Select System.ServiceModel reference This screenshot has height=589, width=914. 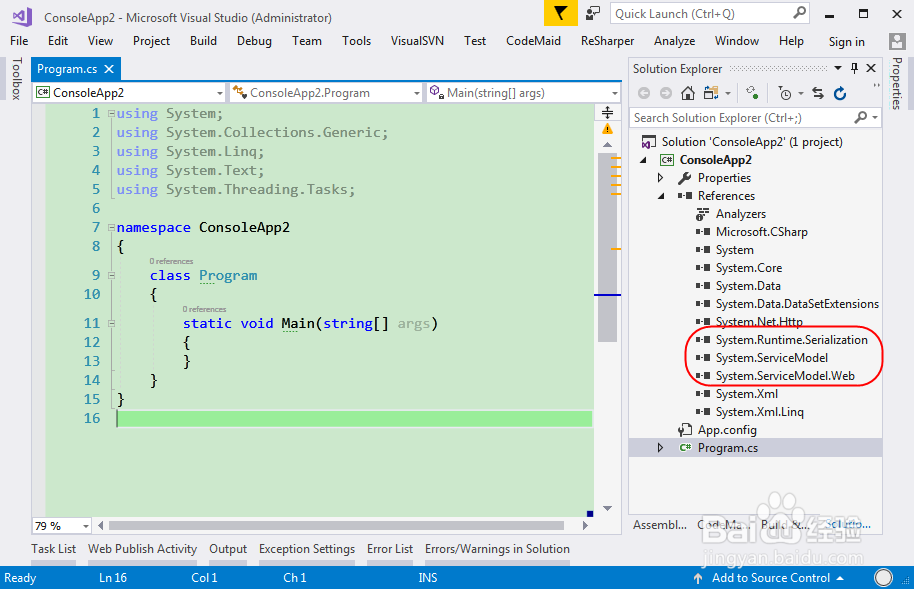click(771, 357)
